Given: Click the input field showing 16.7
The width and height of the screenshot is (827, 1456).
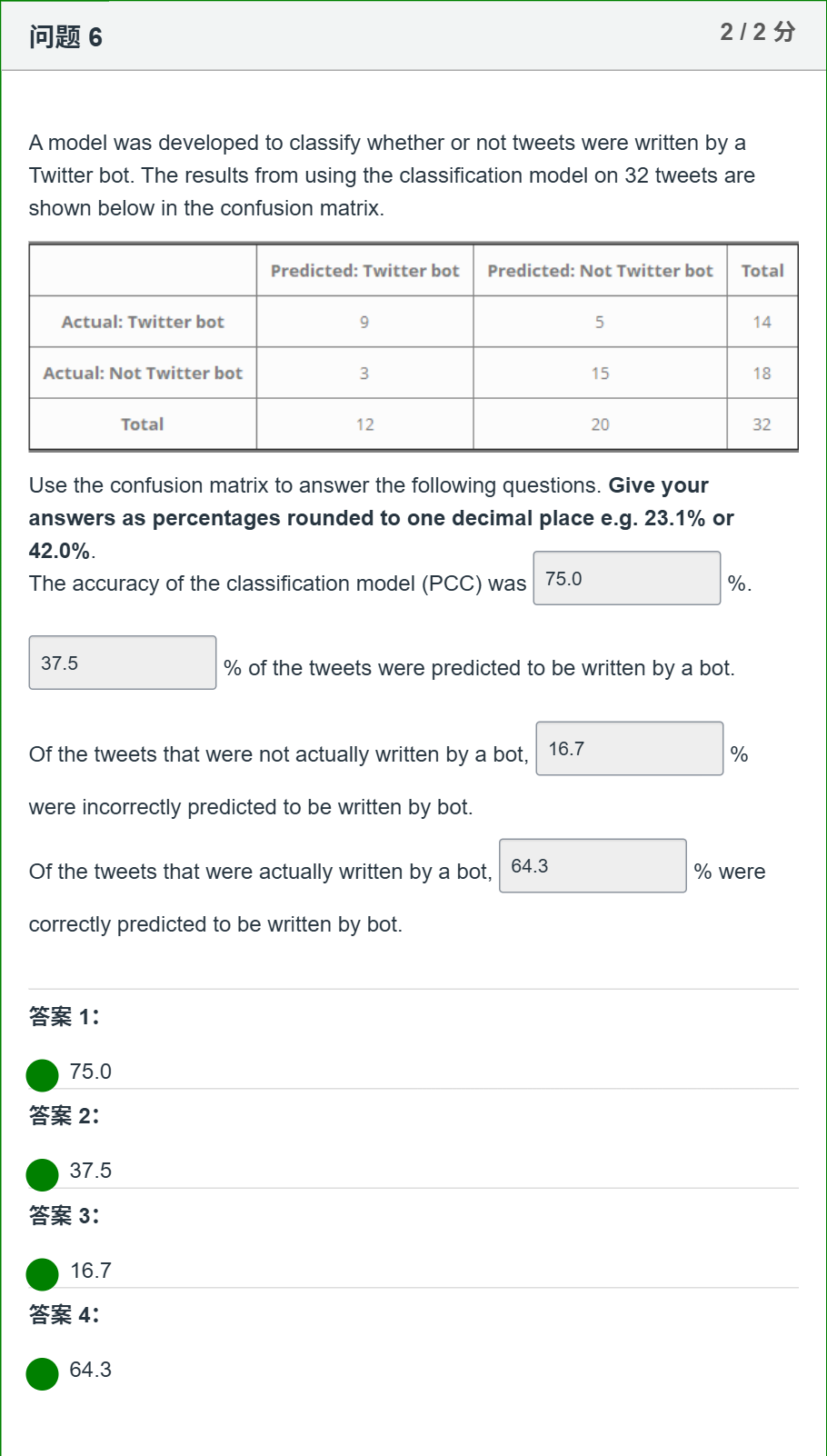Looking at the screenshot, I should [x=630, y=748].
